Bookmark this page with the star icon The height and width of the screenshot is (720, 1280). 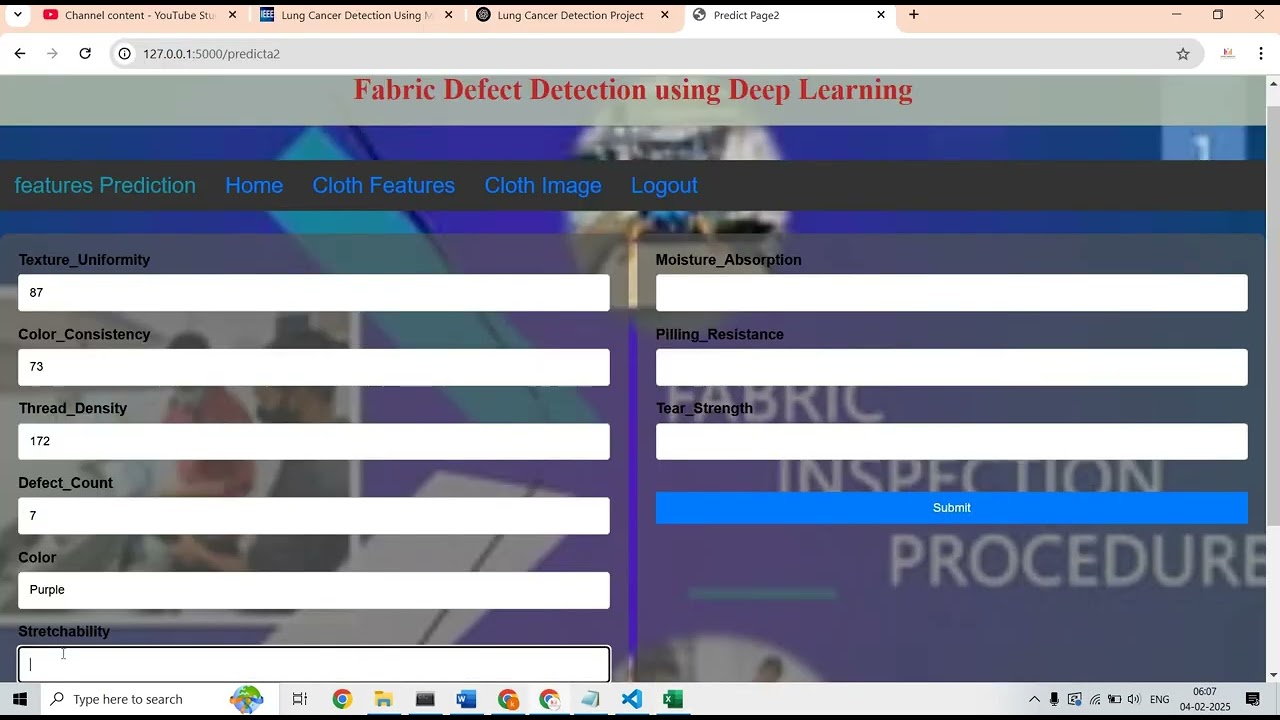tap(1183, 54)
